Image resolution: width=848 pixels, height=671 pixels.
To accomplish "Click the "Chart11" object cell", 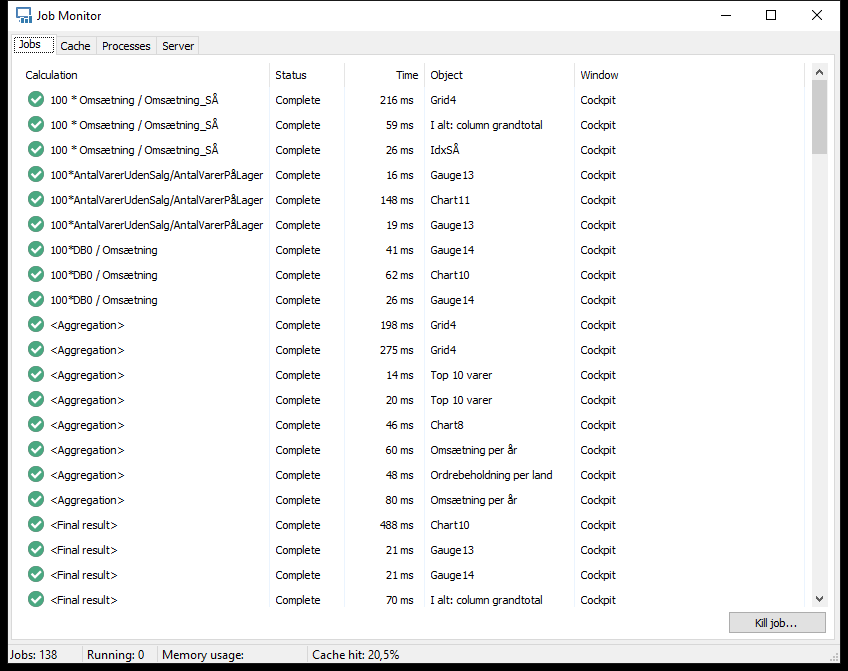I will coord(450,200).
